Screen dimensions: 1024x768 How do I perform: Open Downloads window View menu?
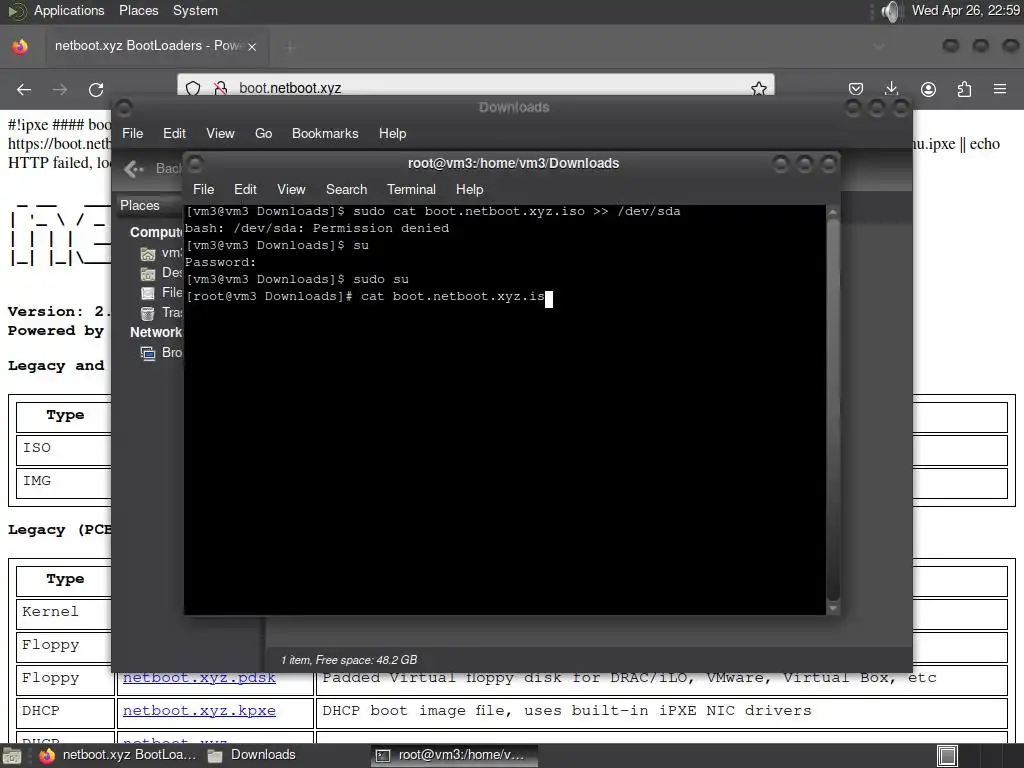220,133
